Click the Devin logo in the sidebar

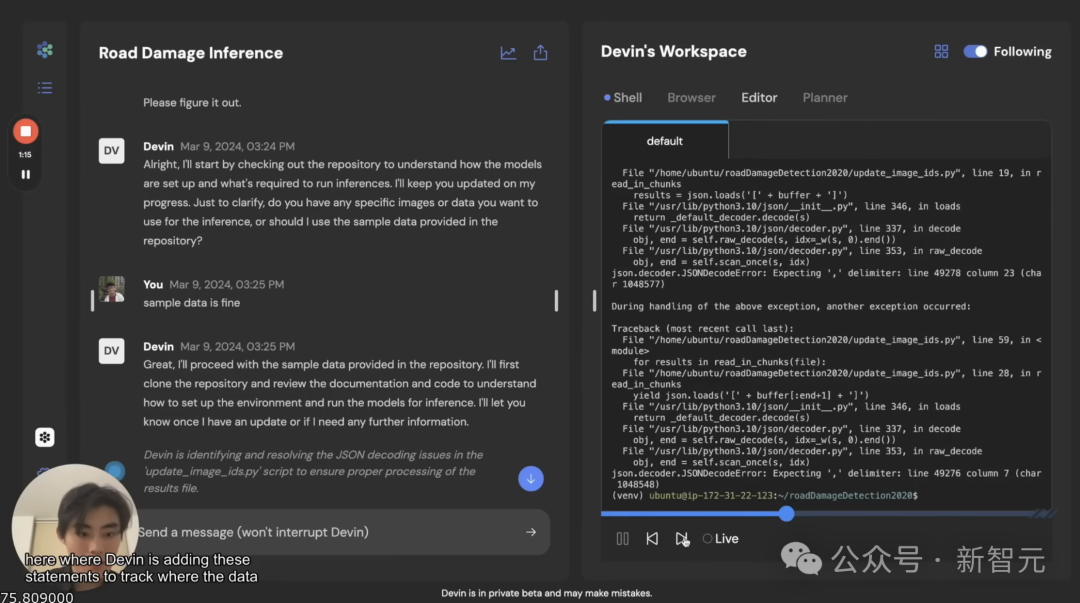[45, 50]
